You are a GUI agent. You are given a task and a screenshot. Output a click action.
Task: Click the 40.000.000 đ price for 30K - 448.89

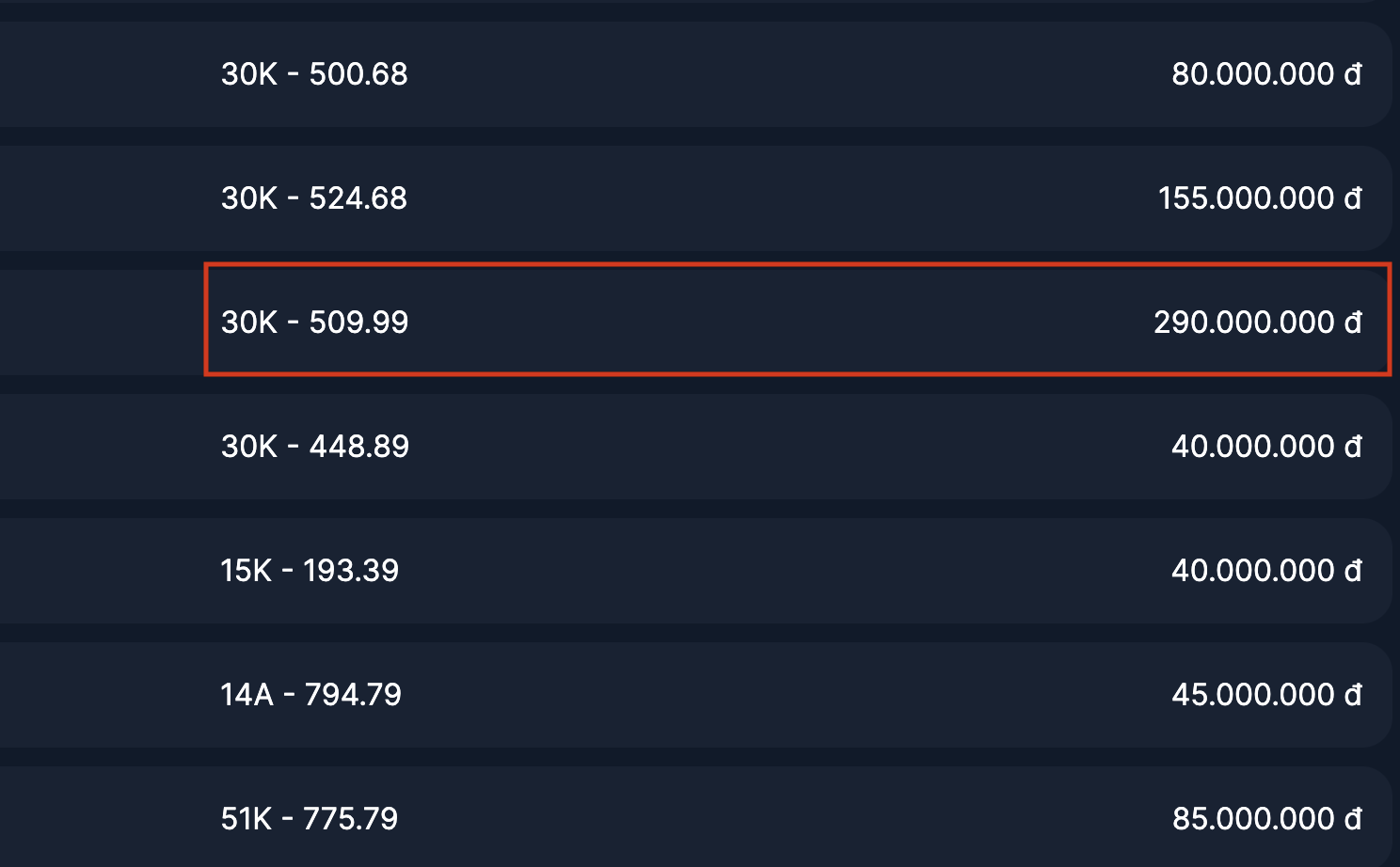[1266, 447]
